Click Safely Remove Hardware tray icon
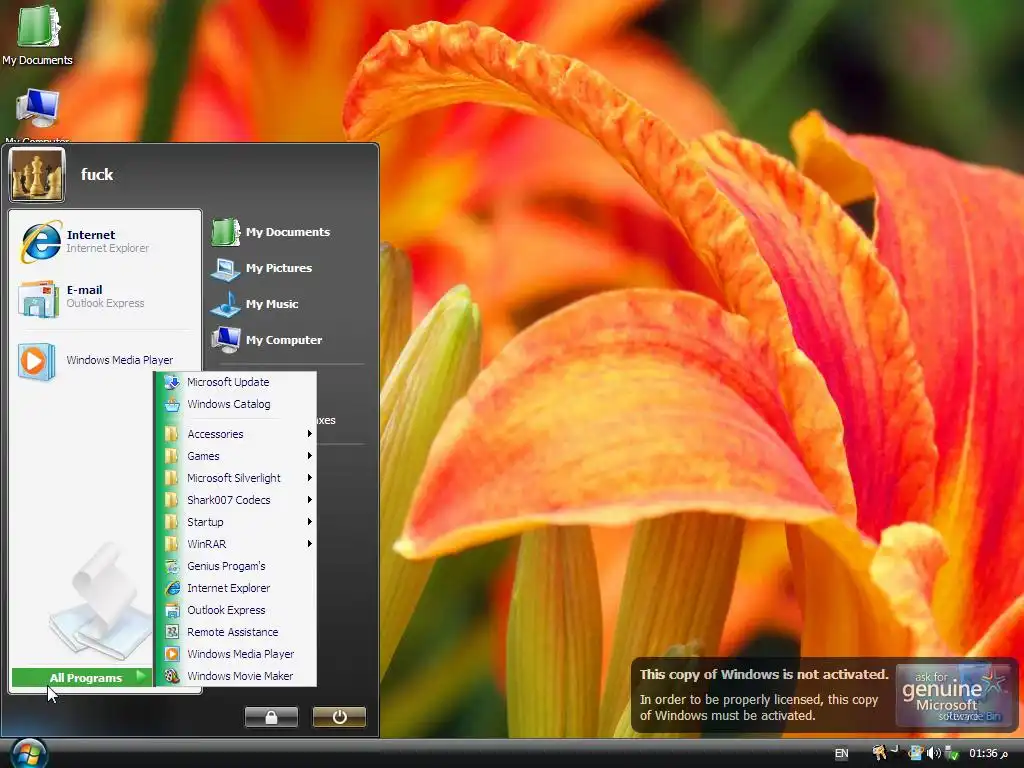This screenshot has height=768, width=1024. click(952, 754)
